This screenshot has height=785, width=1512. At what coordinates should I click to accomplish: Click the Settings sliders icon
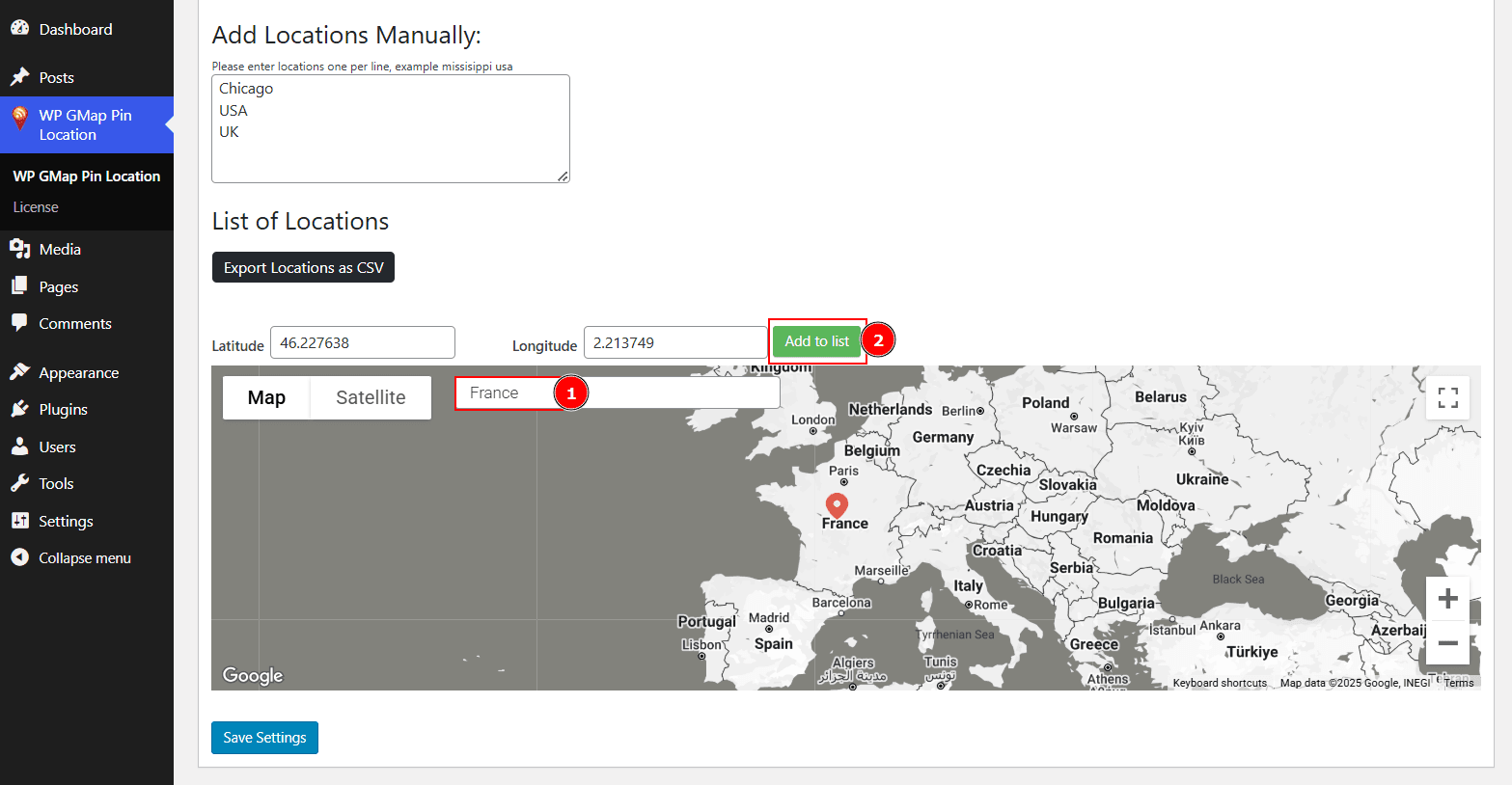coord(19,521)
